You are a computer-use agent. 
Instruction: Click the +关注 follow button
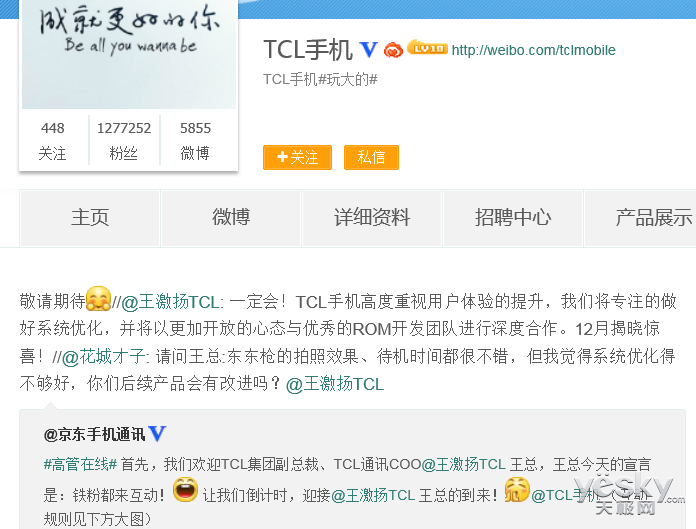(x=297, y=158)
